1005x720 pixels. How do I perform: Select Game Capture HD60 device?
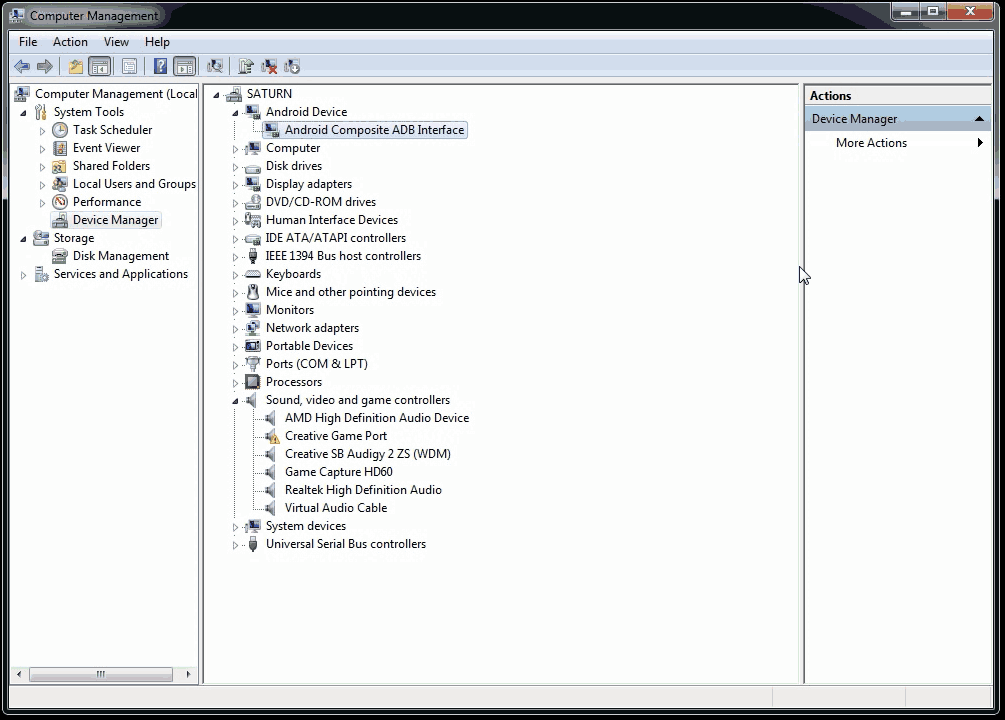(x=338, y=472)
